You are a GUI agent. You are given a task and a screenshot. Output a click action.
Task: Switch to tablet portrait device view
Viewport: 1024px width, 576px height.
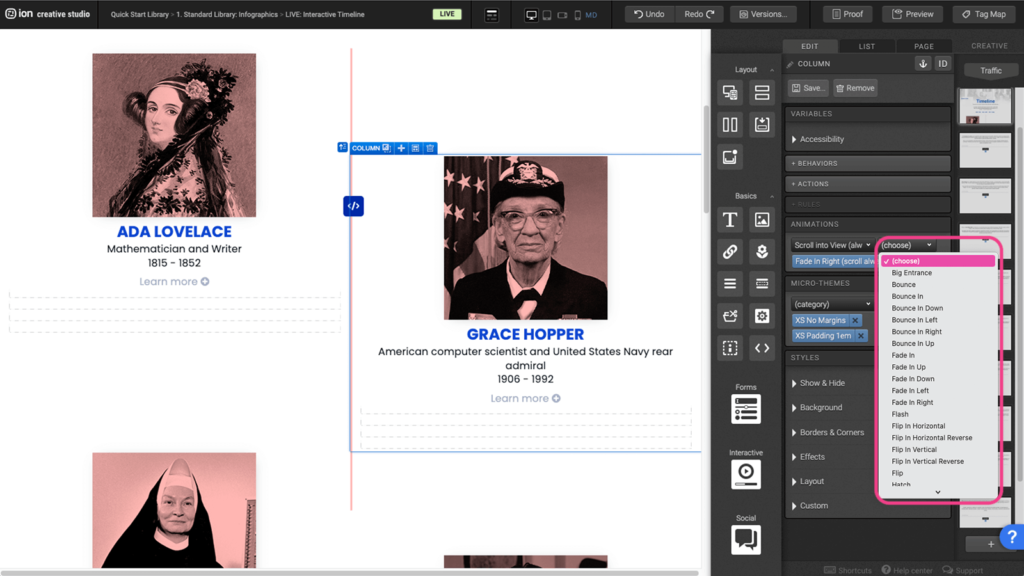(x=547, y=14)
